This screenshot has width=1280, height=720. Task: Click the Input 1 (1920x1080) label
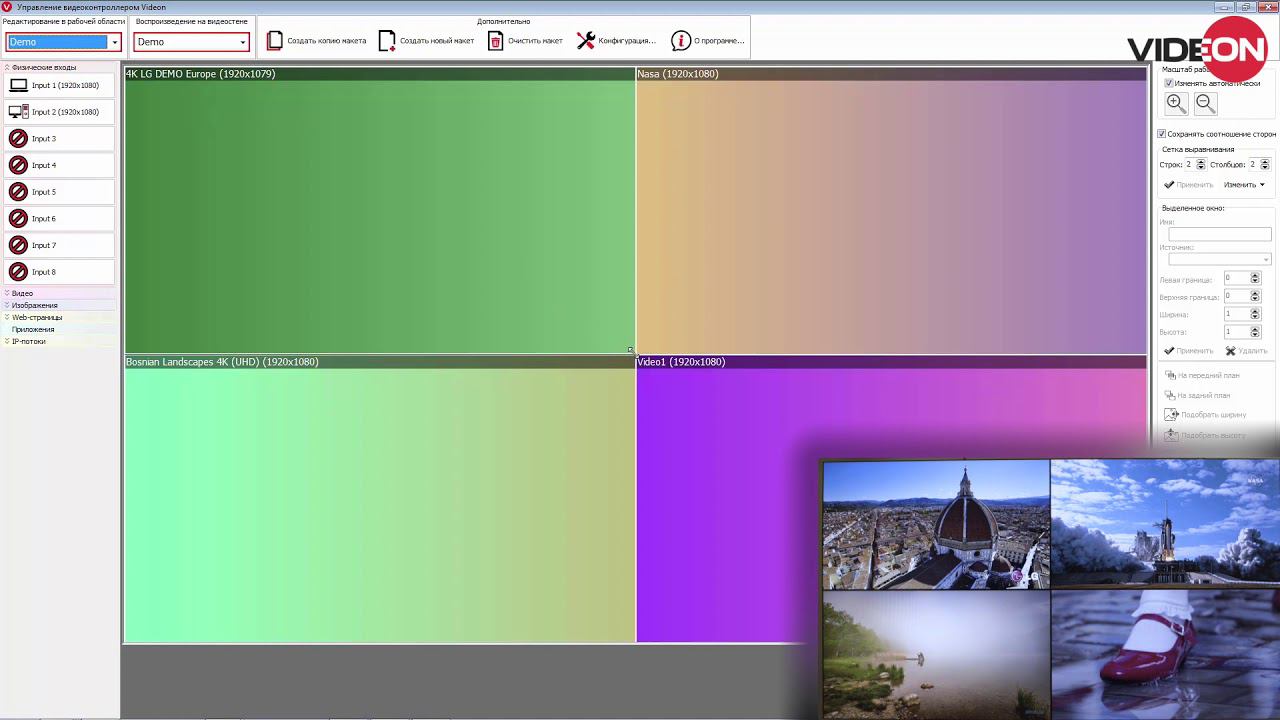click(x=65, y=86)
